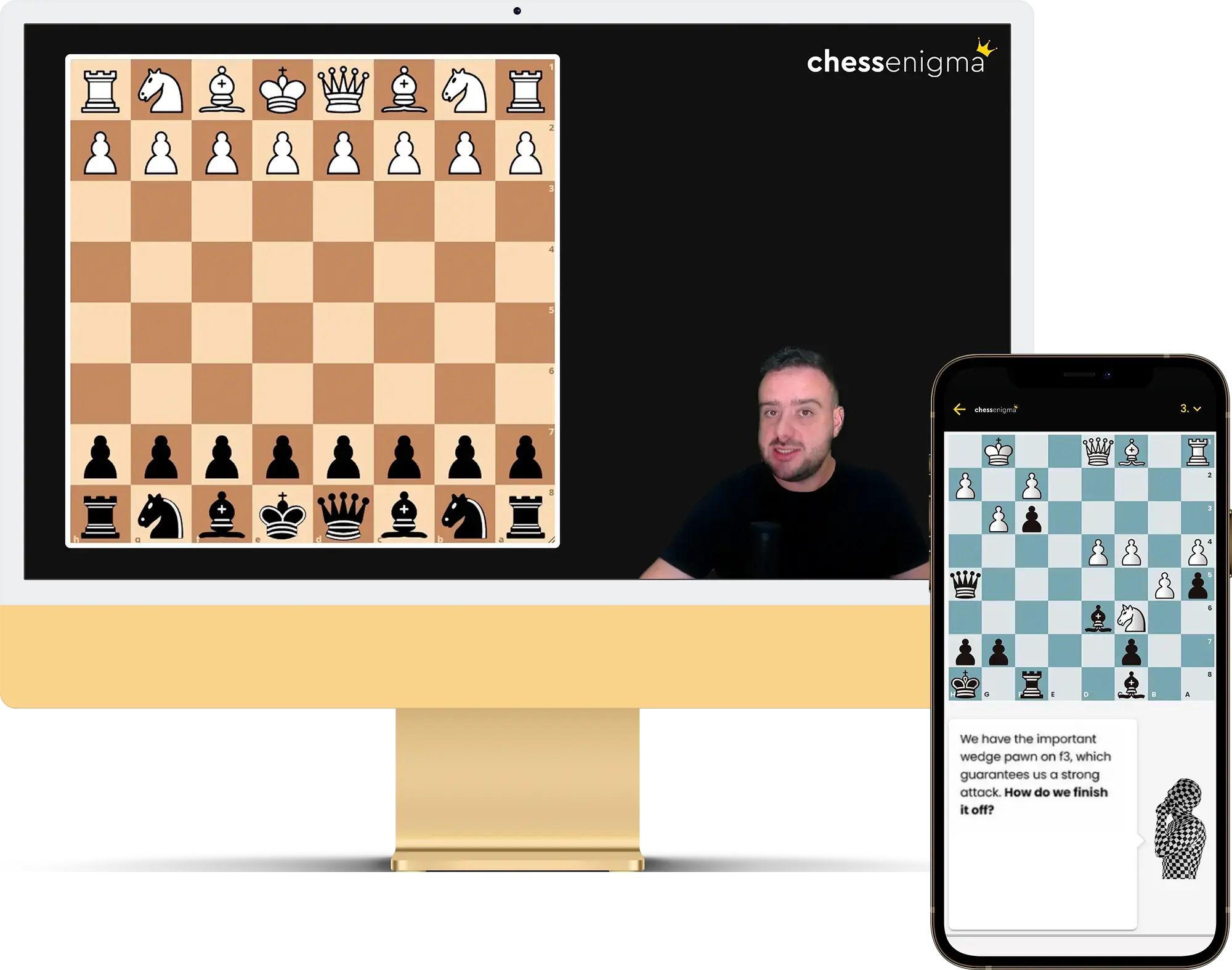Pick the black queen on phone board

965,584
